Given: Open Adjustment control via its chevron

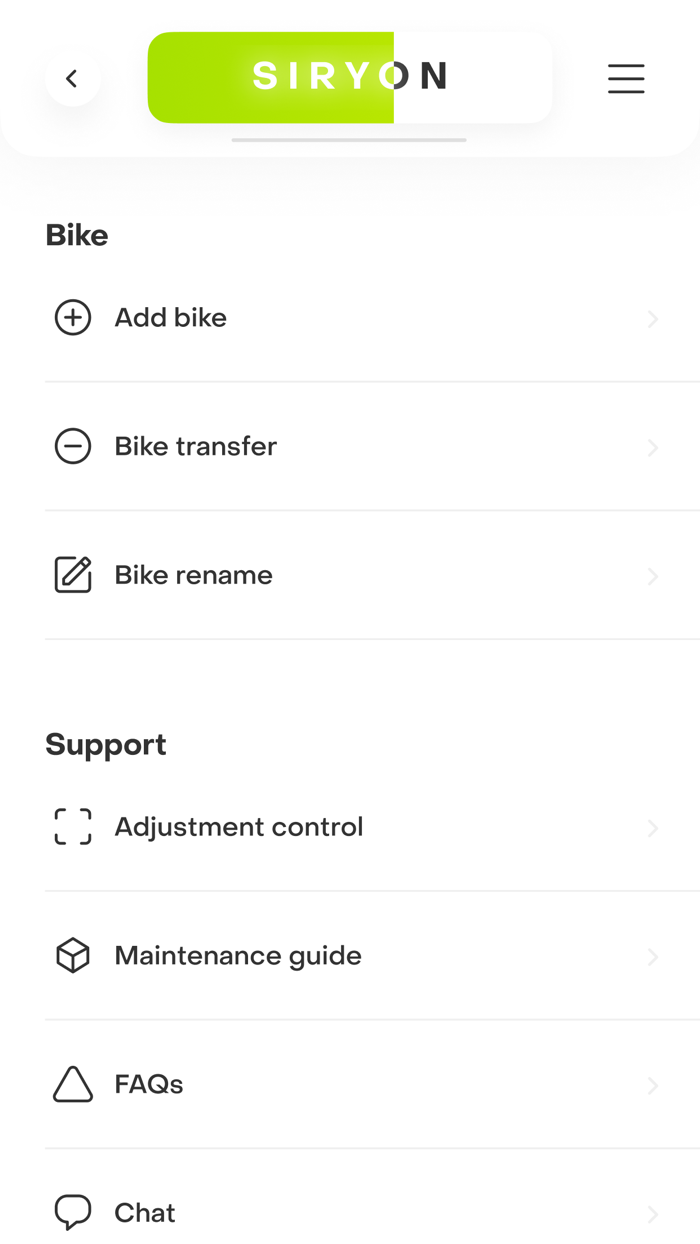Looking at the screenshot, I should pos(652,829).
